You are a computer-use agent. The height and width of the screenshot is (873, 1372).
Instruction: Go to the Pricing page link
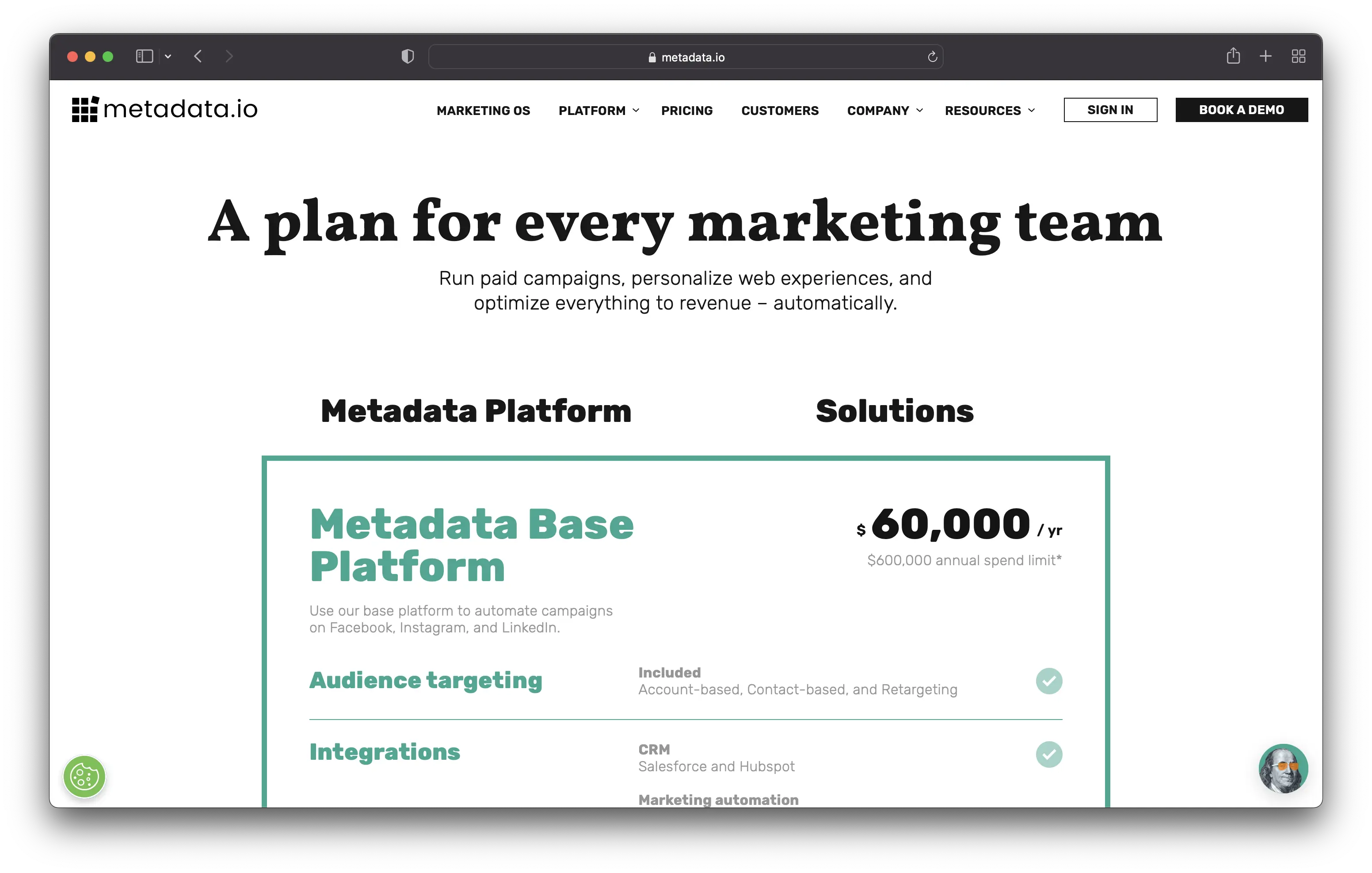(686, 111)
